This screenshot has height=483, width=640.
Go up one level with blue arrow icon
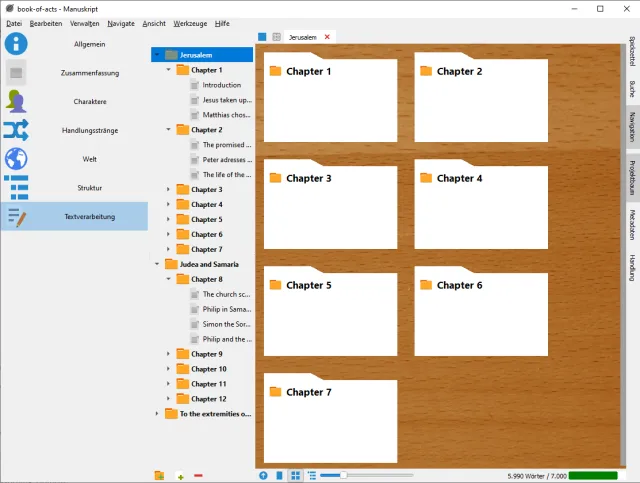click(264, 476)
